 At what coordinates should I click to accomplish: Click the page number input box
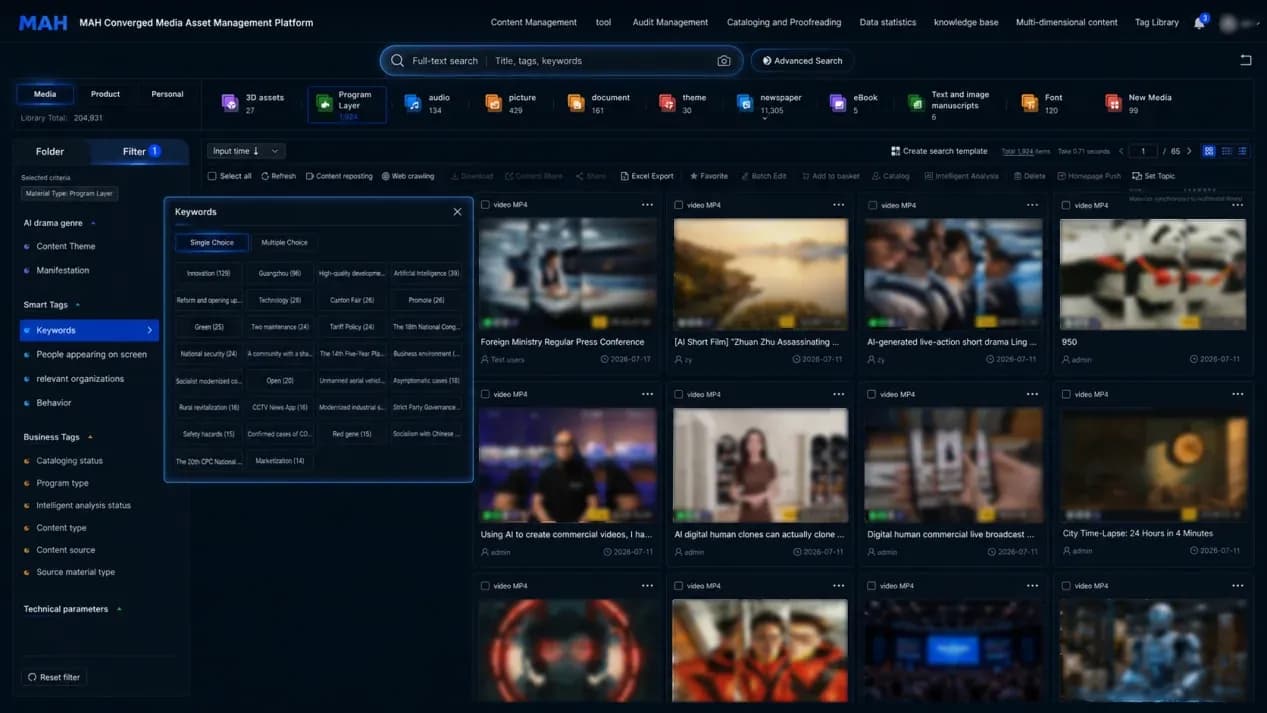1142,151
